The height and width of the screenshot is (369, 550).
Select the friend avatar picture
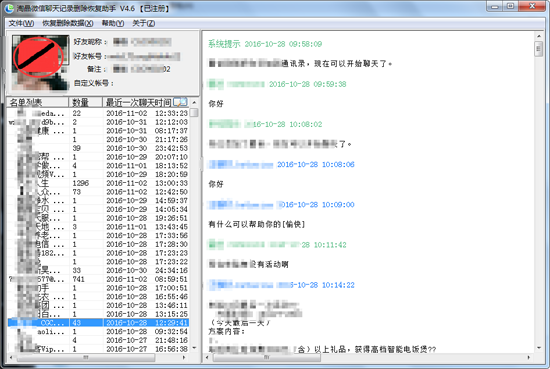point(40,62)
